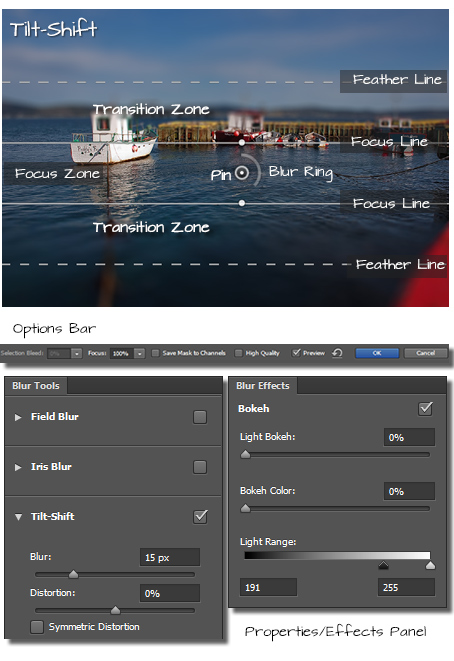Expand the Field Blur section arrow

coord(18,417)
